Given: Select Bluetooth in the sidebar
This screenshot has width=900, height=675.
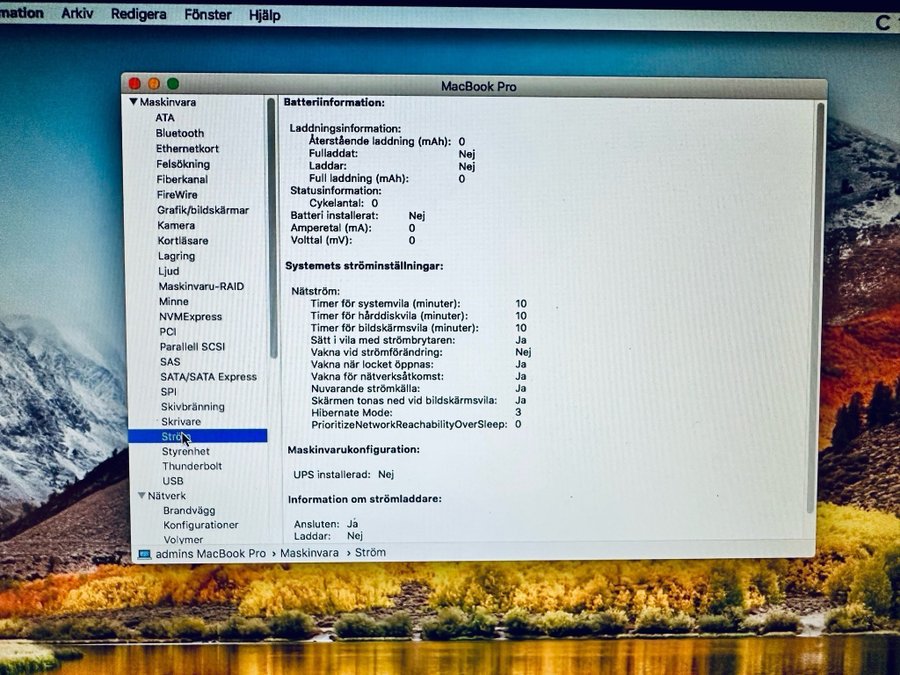Looking at the screenshot, I should coord(180,133).
